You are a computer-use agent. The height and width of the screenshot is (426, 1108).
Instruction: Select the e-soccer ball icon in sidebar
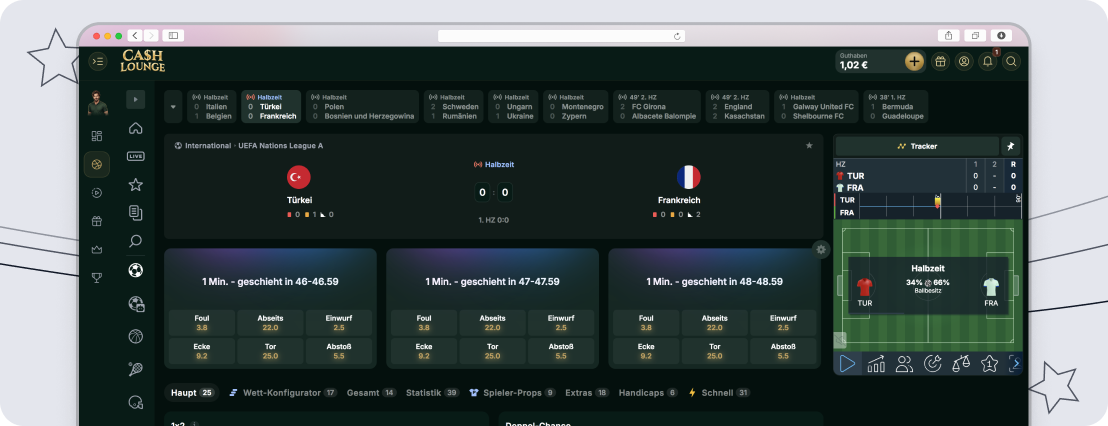click(136, 304)
